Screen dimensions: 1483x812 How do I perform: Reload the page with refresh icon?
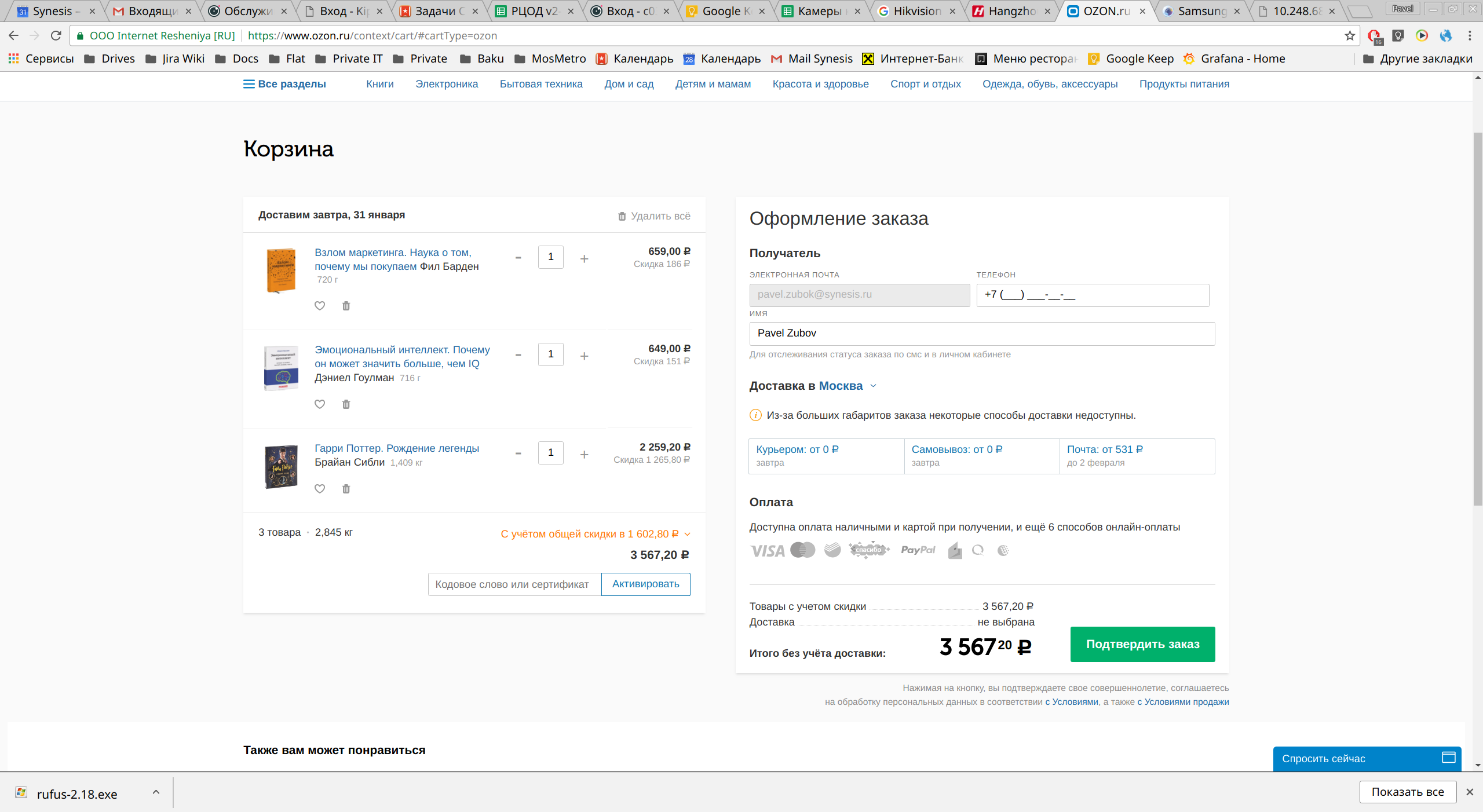point(56,36)
